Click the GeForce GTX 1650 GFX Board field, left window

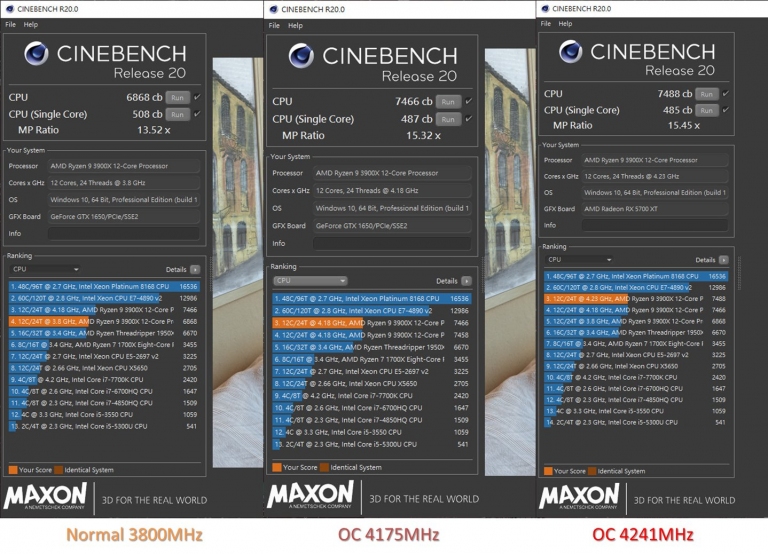pyautogui.click(x=123, y=217)
